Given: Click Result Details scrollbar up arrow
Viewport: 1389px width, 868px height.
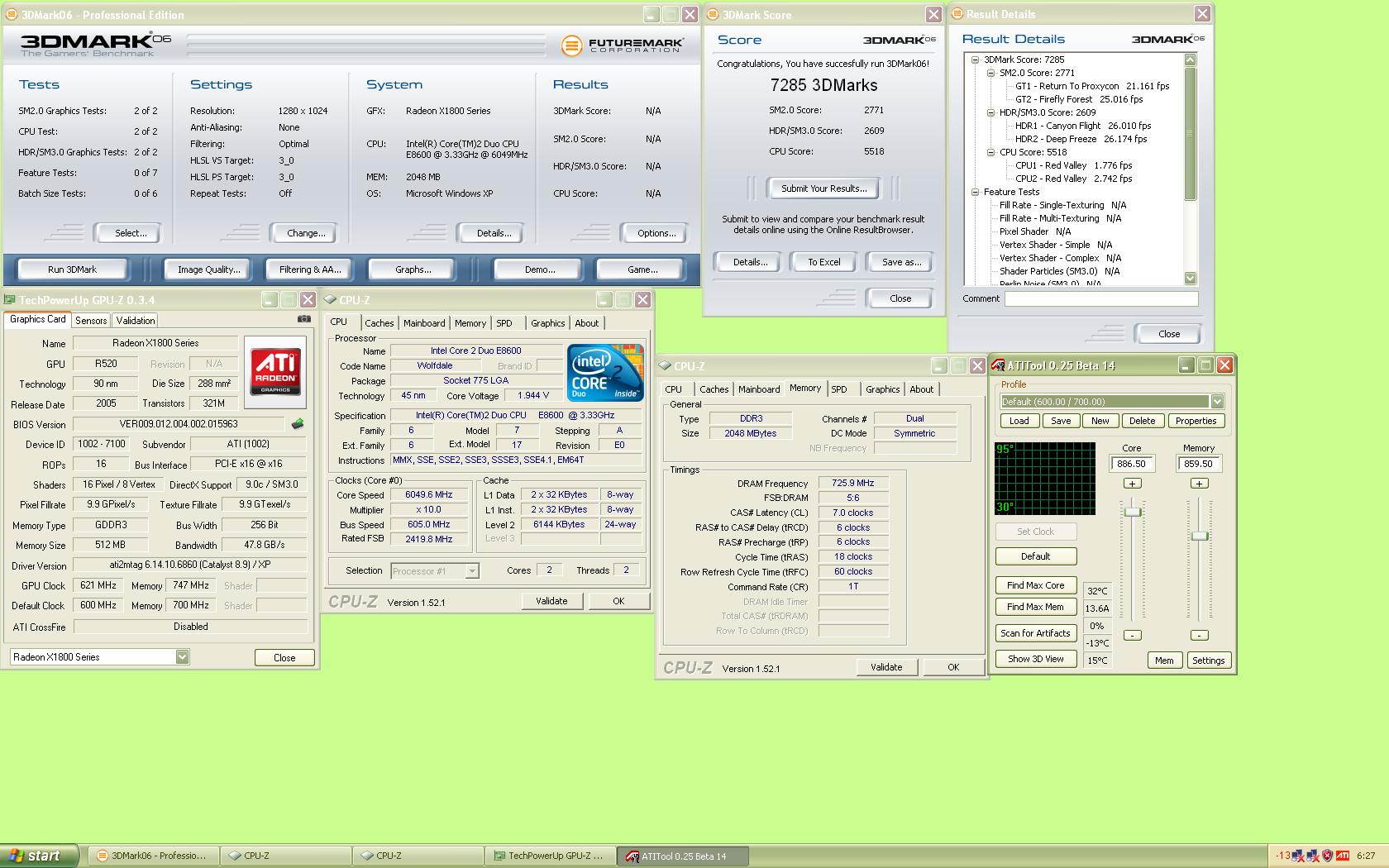Looking at the screenshot, I should (x=1191, y=60).
